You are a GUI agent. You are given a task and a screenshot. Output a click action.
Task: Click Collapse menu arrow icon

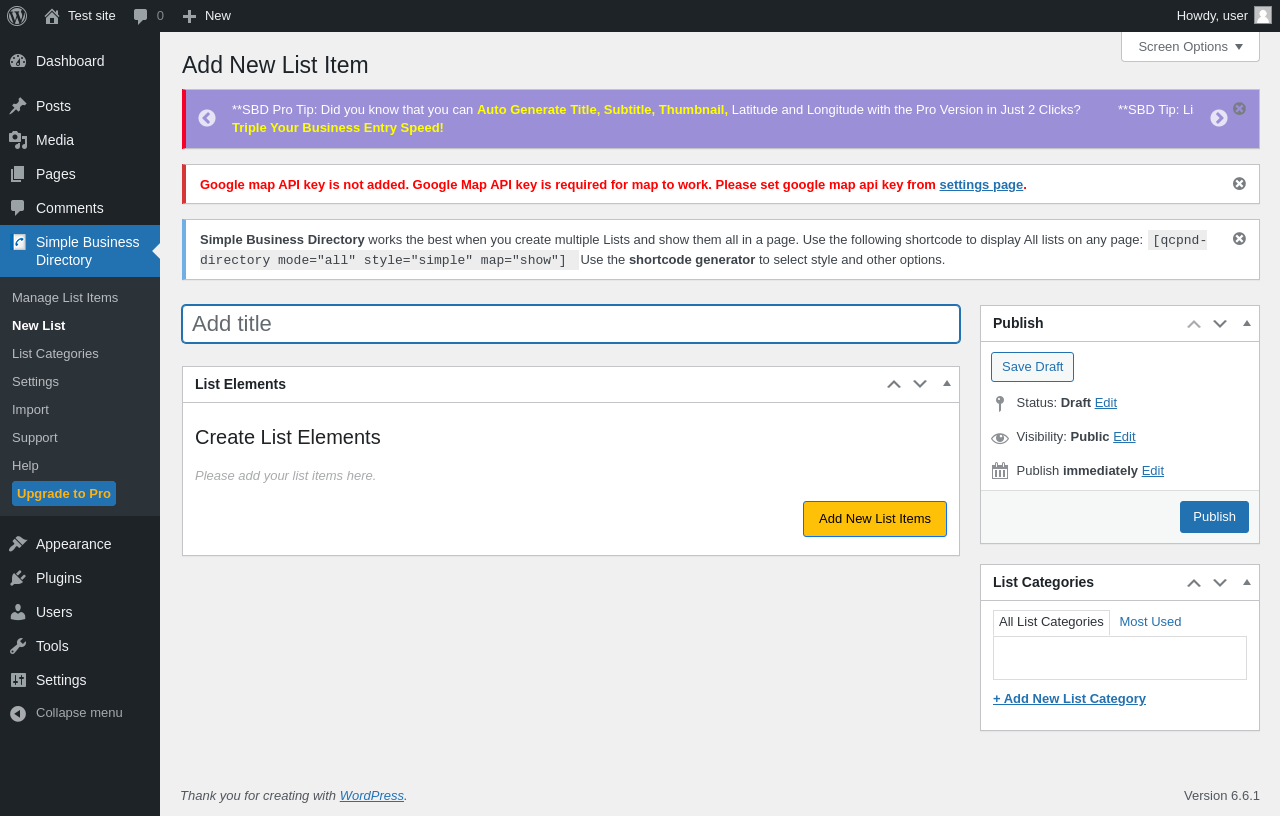pos(18,713)
